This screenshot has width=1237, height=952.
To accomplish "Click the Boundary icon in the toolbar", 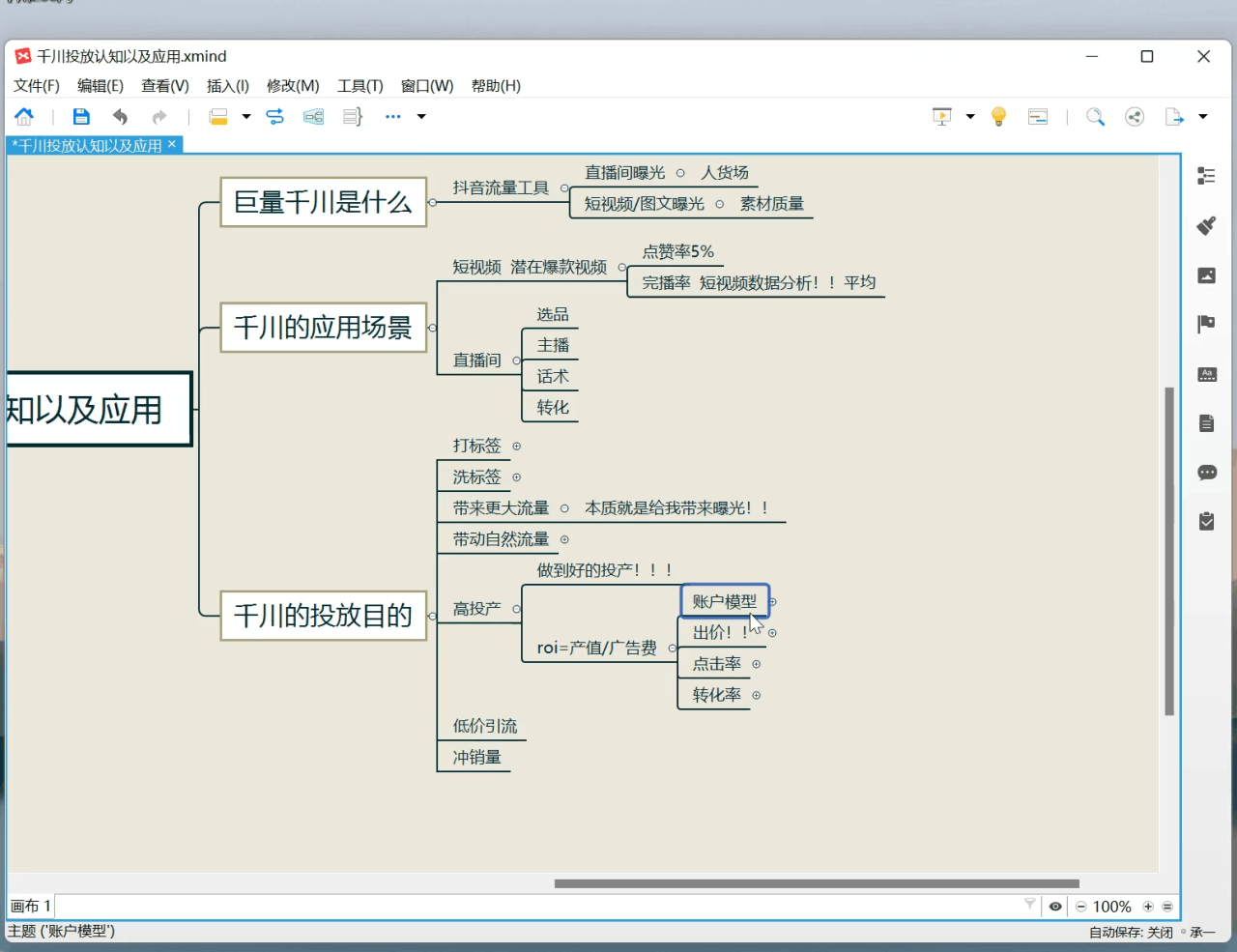I will coord(313,117).
